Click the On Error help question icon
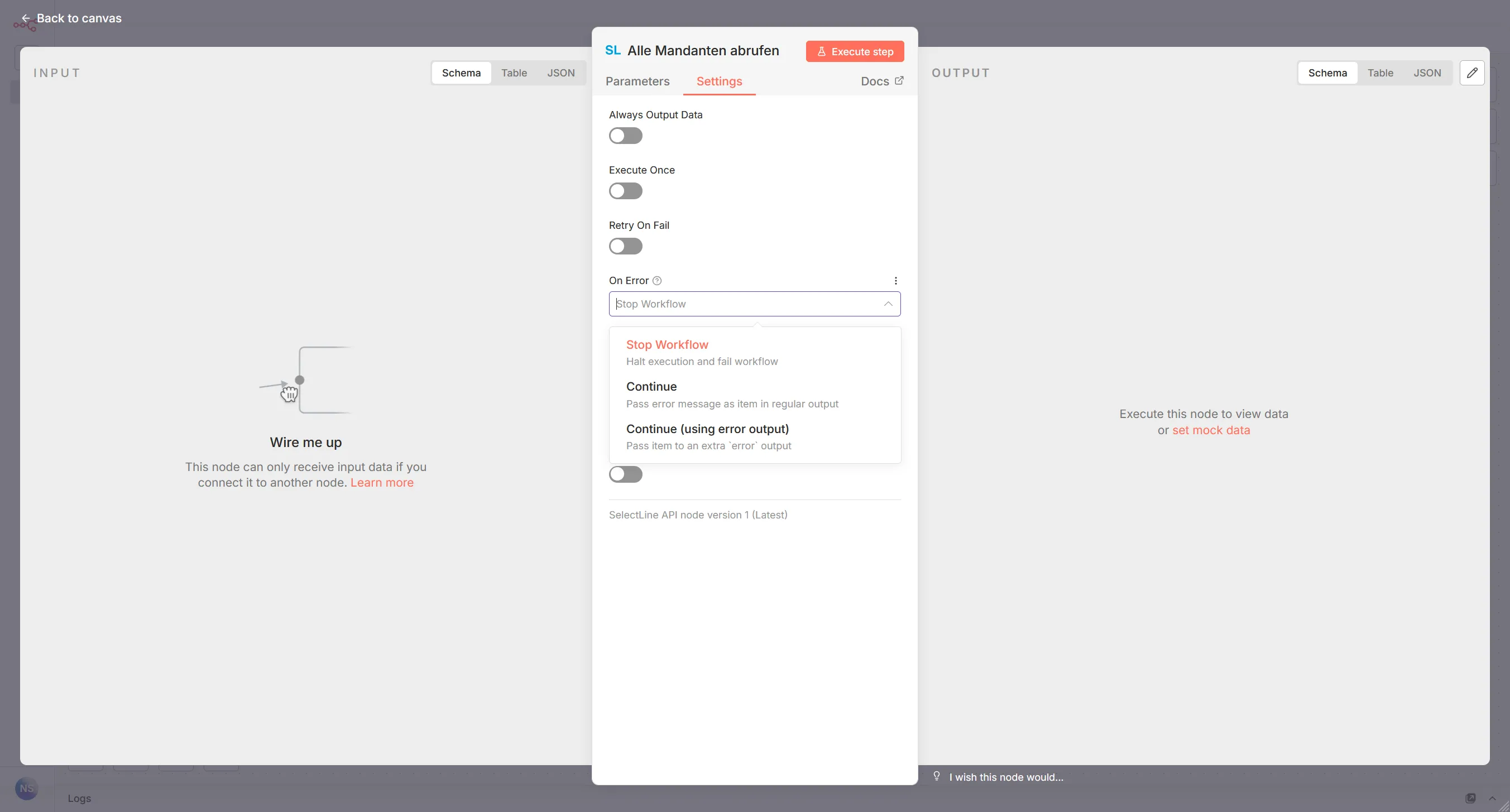 click(657, 281)
